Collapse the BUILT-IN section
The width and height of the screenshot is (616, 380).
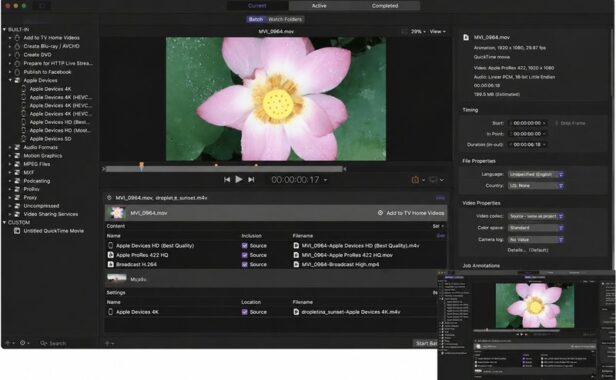tap(4, 29)
